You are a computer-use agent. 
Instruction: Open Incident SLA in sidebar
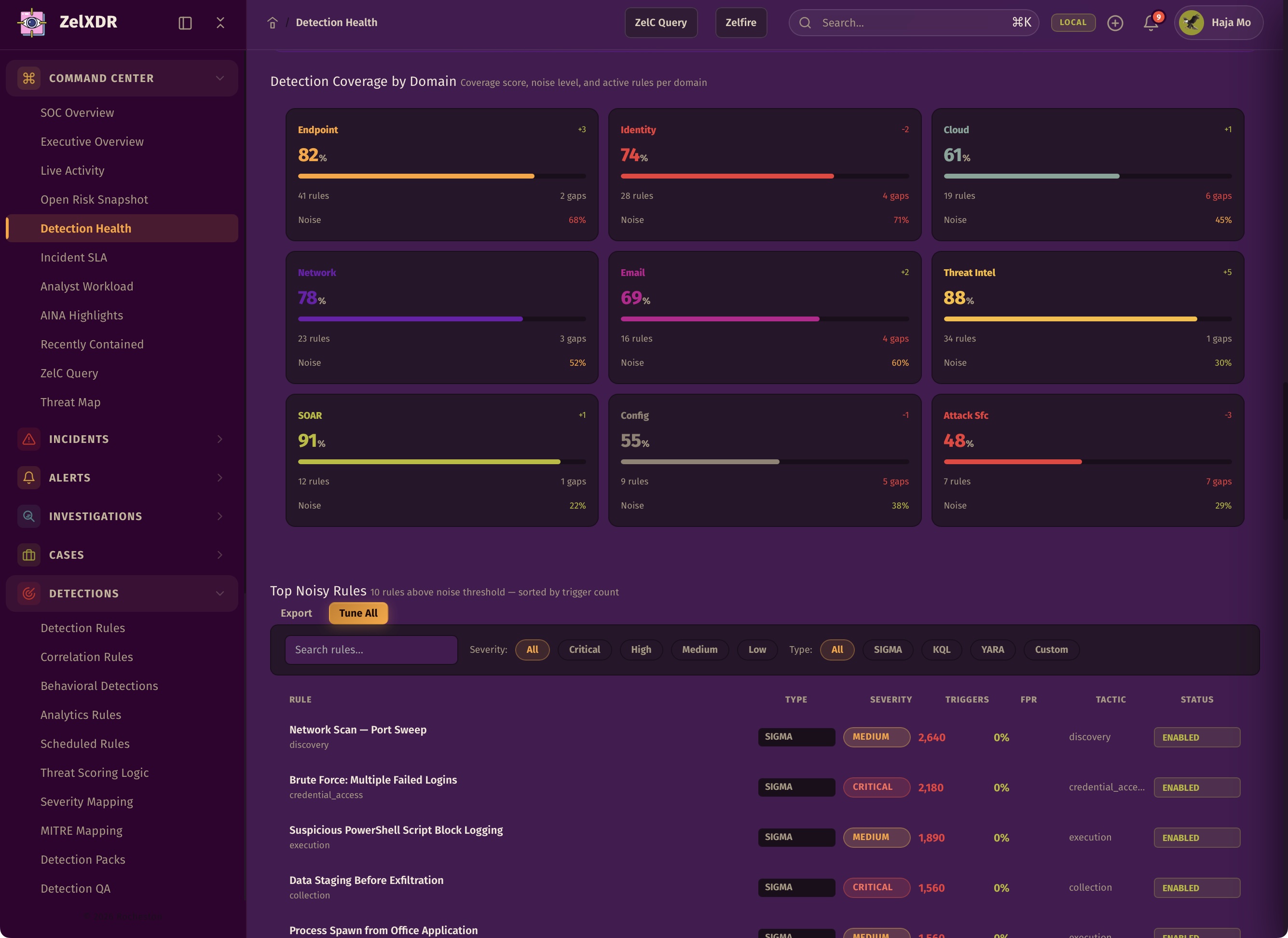pos(74,257)
